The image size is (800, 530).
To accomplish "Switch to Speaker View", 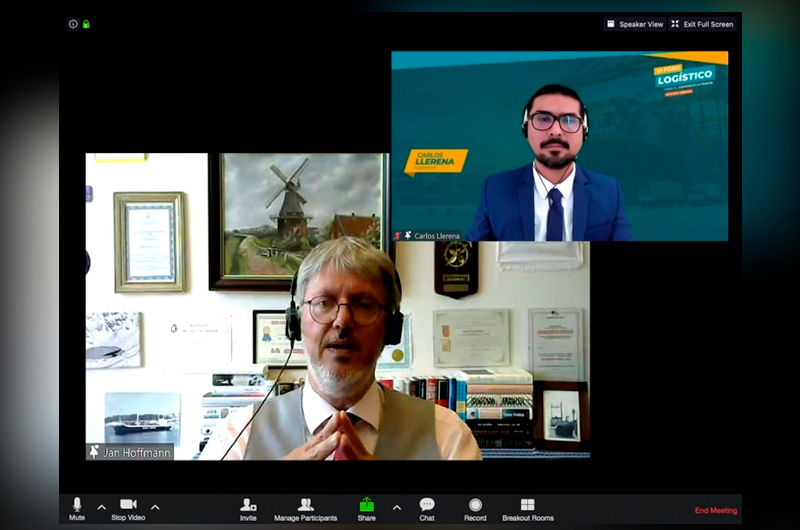I will click(x=634, y=24).
